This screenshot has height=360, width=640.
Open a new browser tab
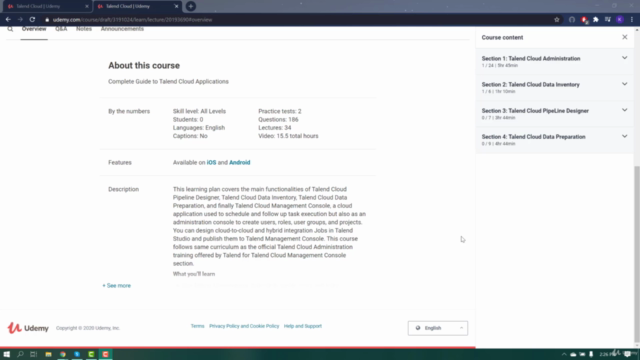pos(191,7)
